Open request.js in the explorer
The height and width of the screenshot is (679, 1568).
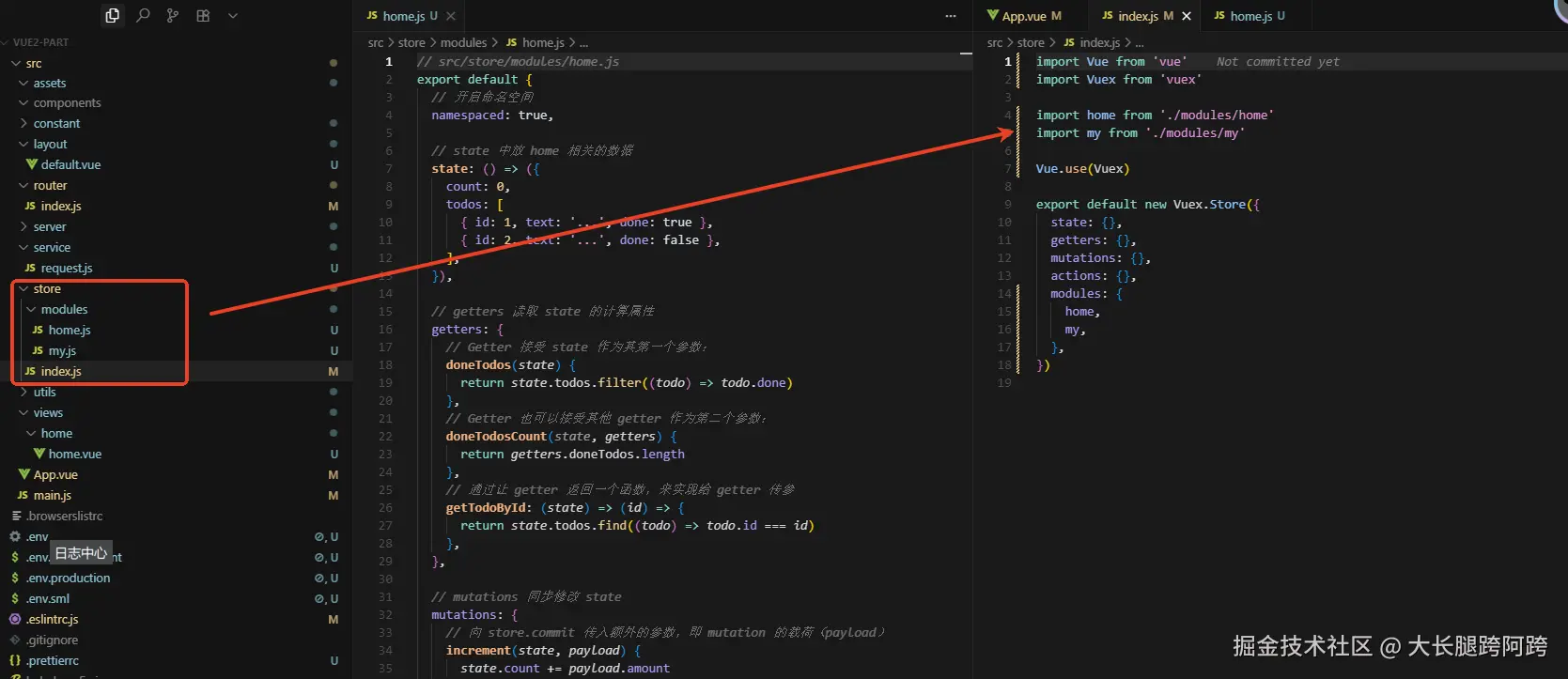(67, 268)
